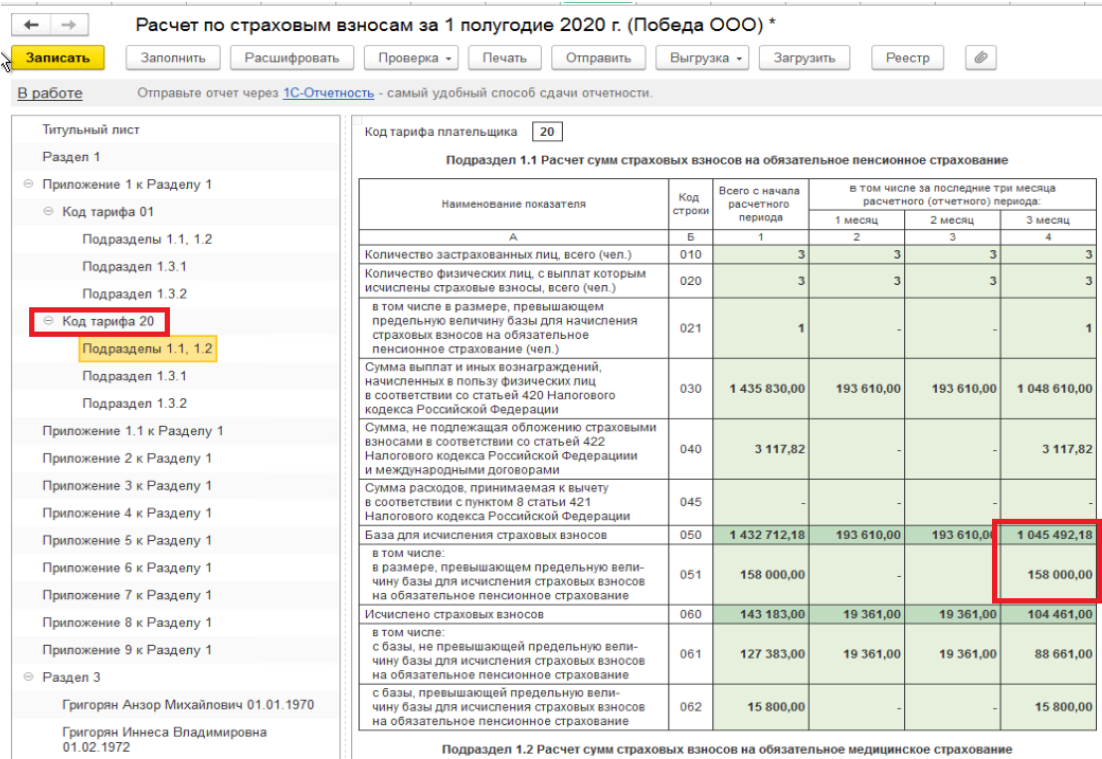Click row 060 third month cell 104 461,00
Viewport: 1102px width, 759px height.
pos(1049,614)
